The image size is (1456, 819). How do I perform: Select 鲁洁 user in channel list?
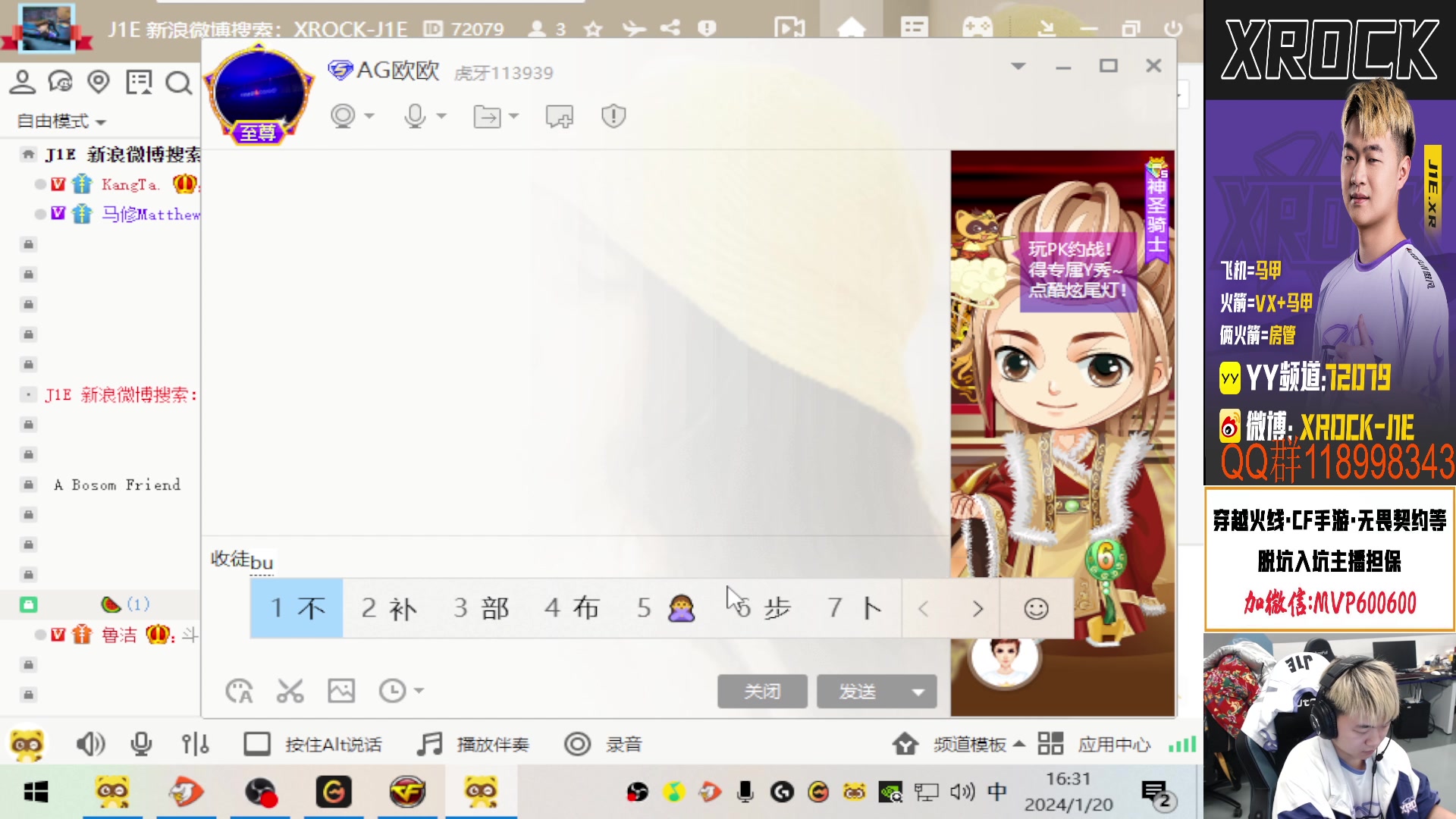119,635
